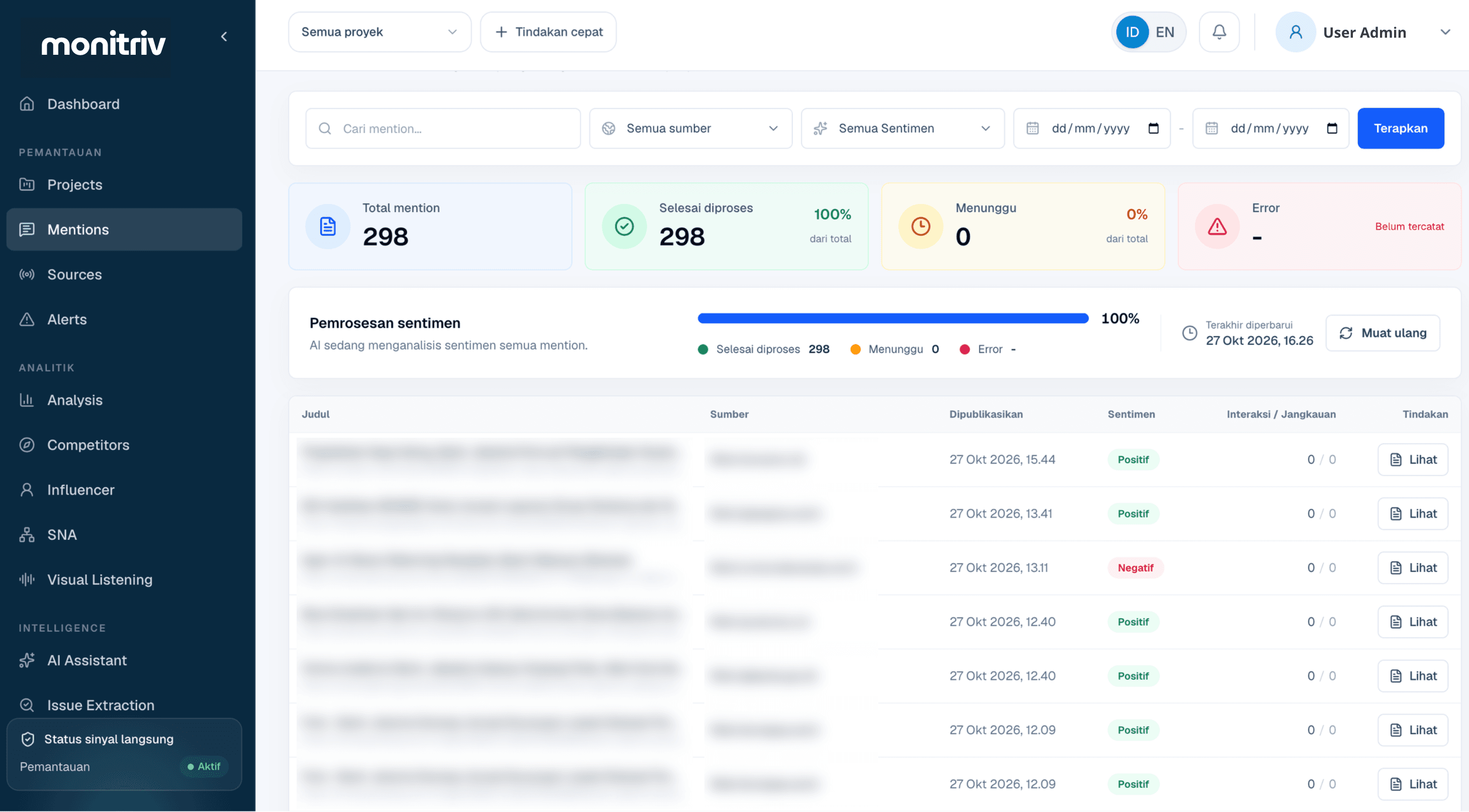Click the Sources broadcast icon in sidebar
The width and height of the screenshot is (1469, 812).
[x=27, y=274]
